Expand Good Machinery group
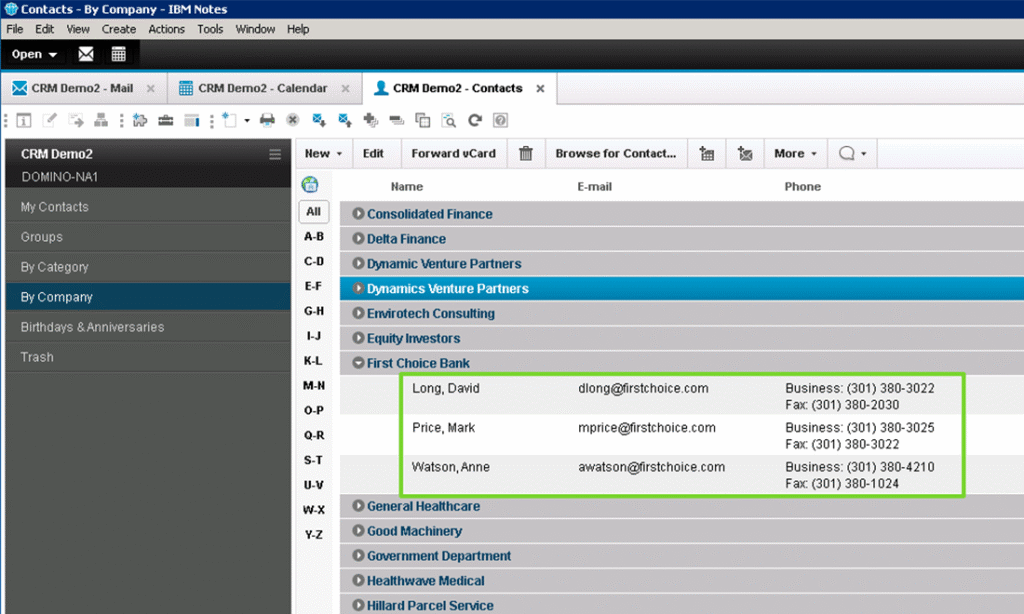Screen dimensions: 1024x614 coord(358,530)
